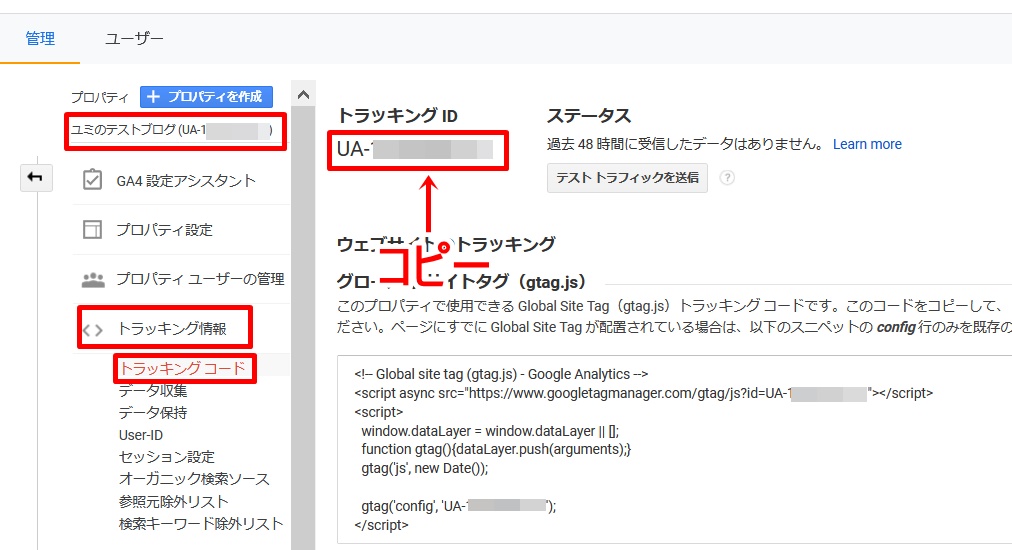This screenshot has width=1012, height=550.
Task: Select トラッキング コード submenu item
Action: coord(183,369)
